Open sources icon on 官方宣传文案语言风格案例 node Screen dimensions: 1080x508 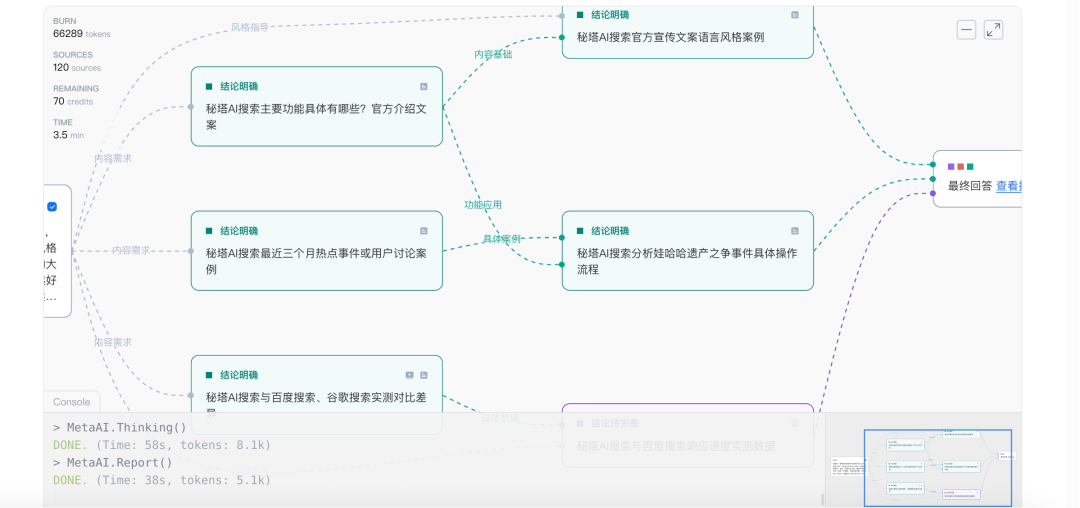point(795,14)
